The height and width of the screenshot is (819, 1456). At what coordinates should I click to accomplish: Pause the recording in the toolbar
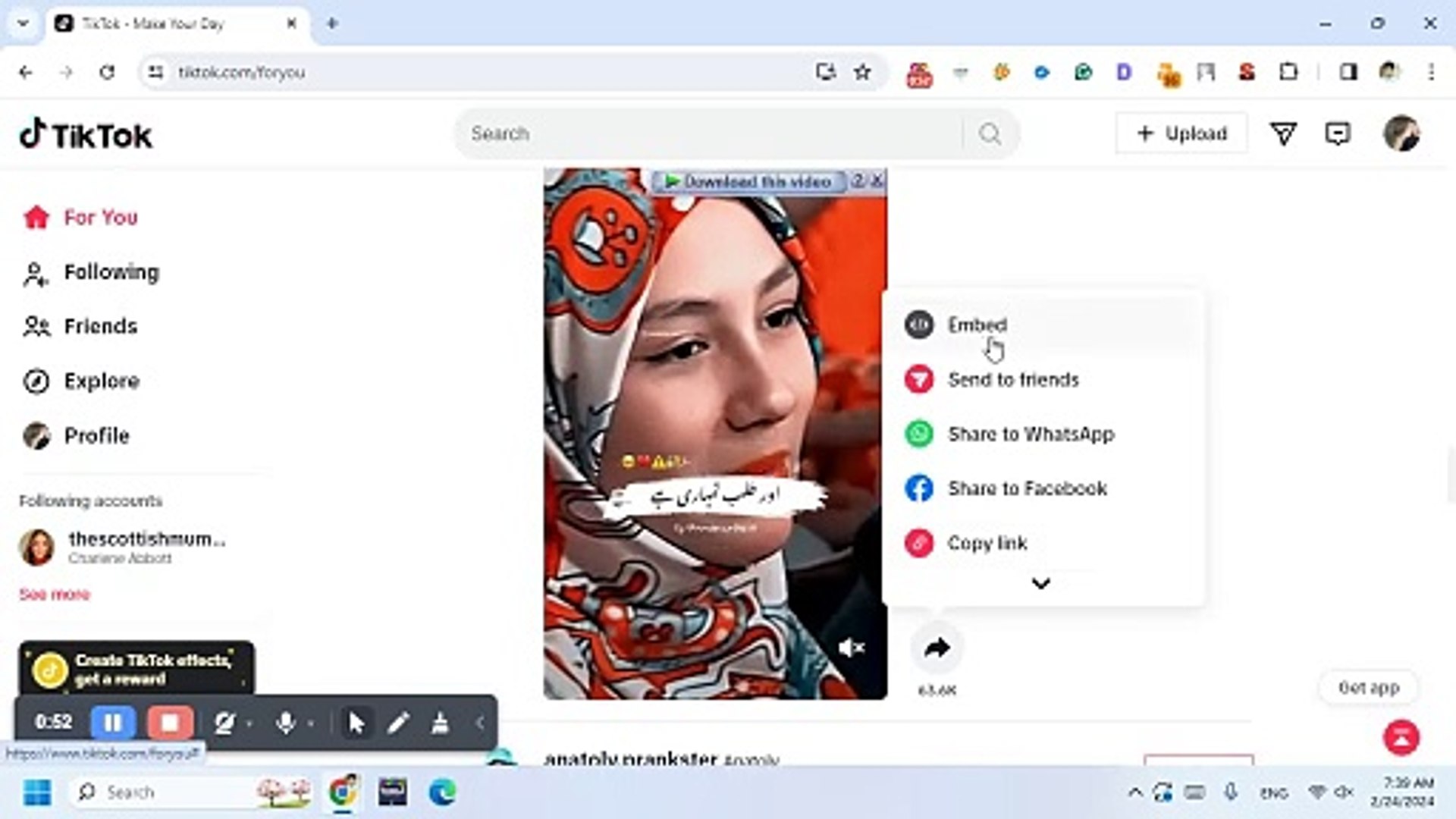click(x=112, y=723)
